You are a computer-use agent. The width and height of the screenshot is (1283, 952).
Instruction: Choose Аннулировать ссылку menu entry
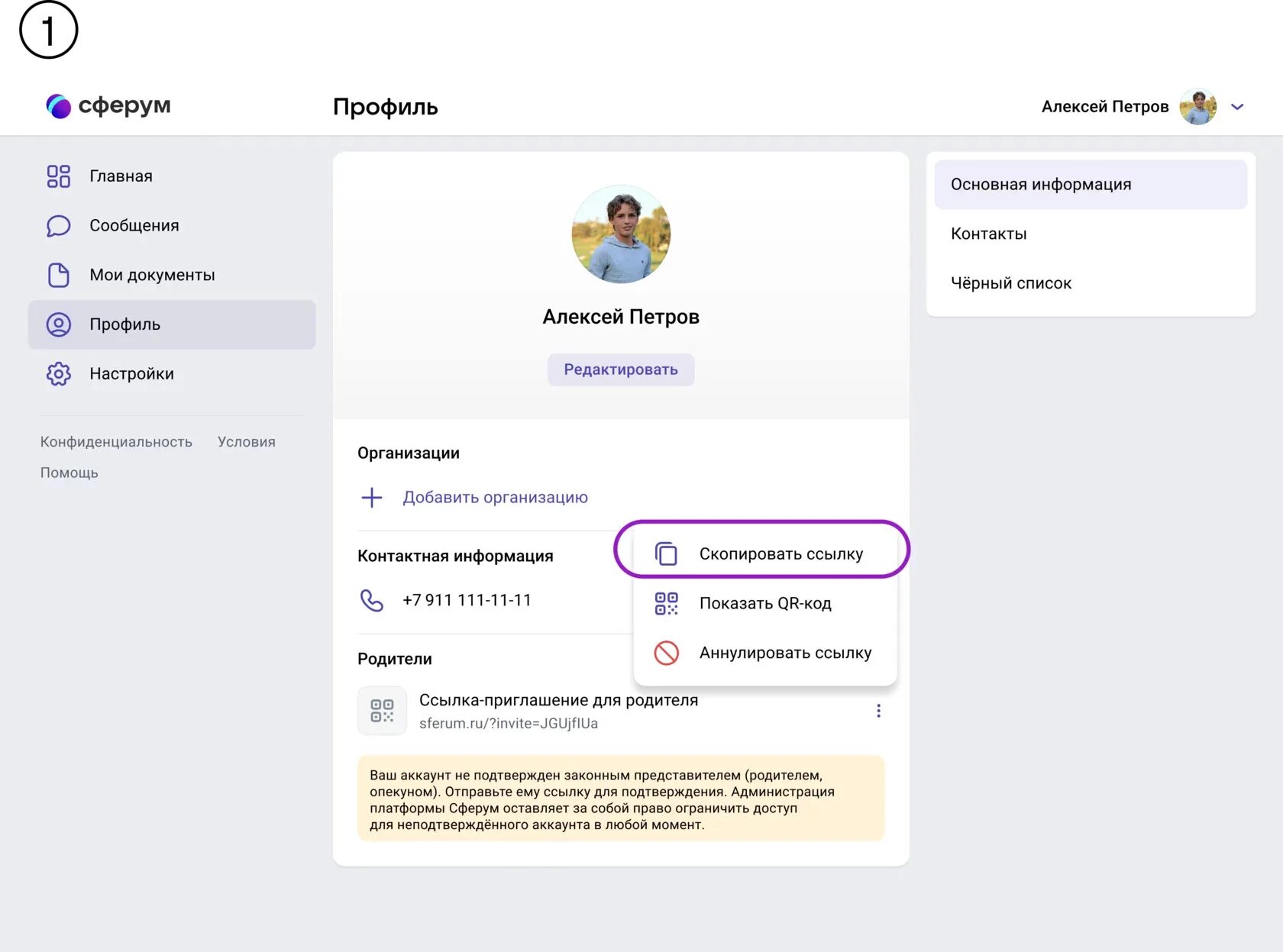pyautogui.click(x=764, y=653)
